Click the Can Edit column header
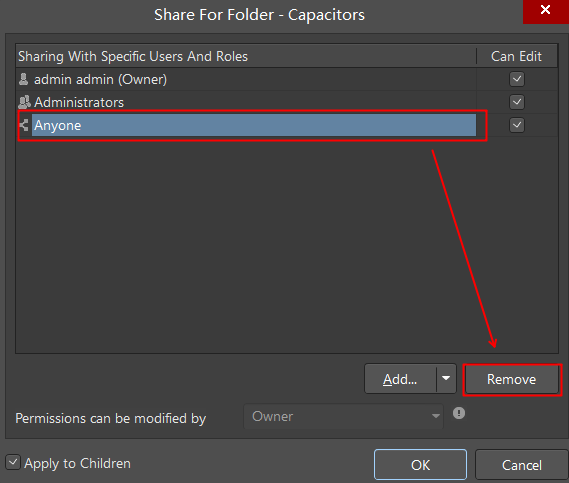Viewport: 569px width, 483px height. coord(516,56)
